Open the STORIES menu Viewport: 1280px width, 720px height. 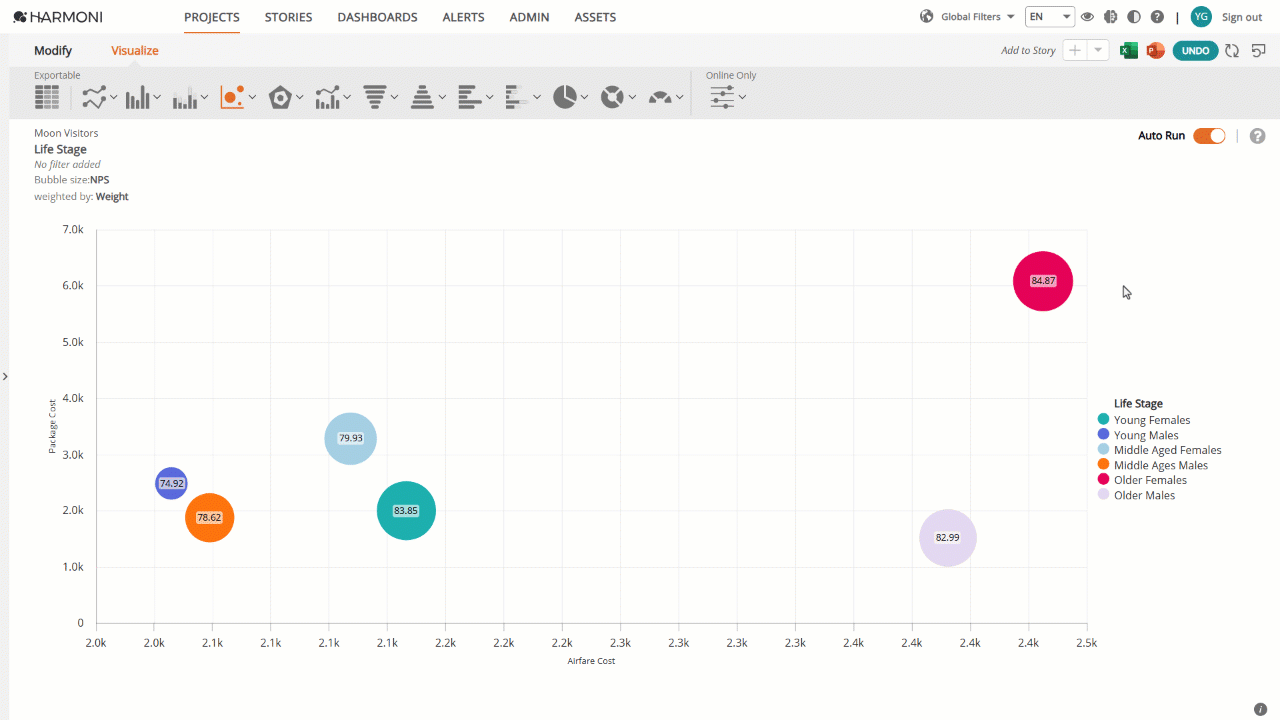[x=288, y=17]
